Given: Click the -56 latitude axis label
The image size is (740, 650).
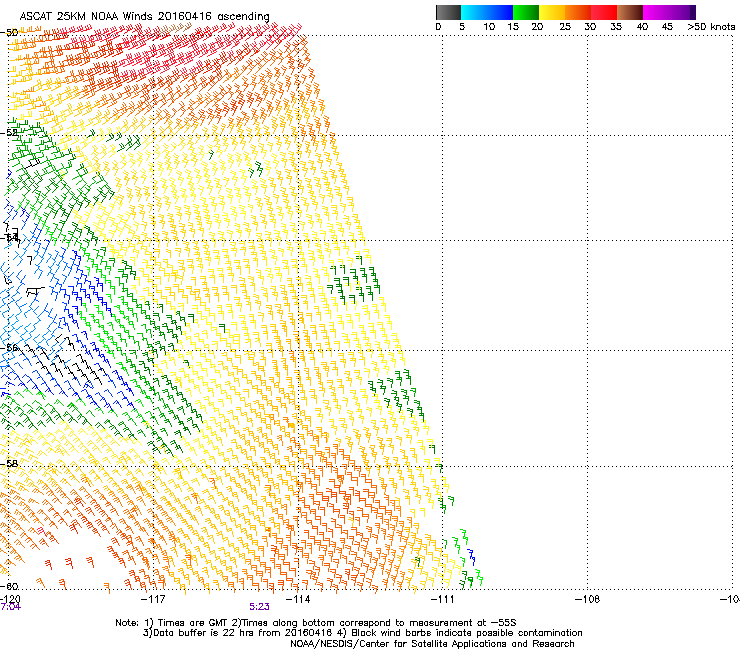Looking at the screenshot, I should (9, 348).
